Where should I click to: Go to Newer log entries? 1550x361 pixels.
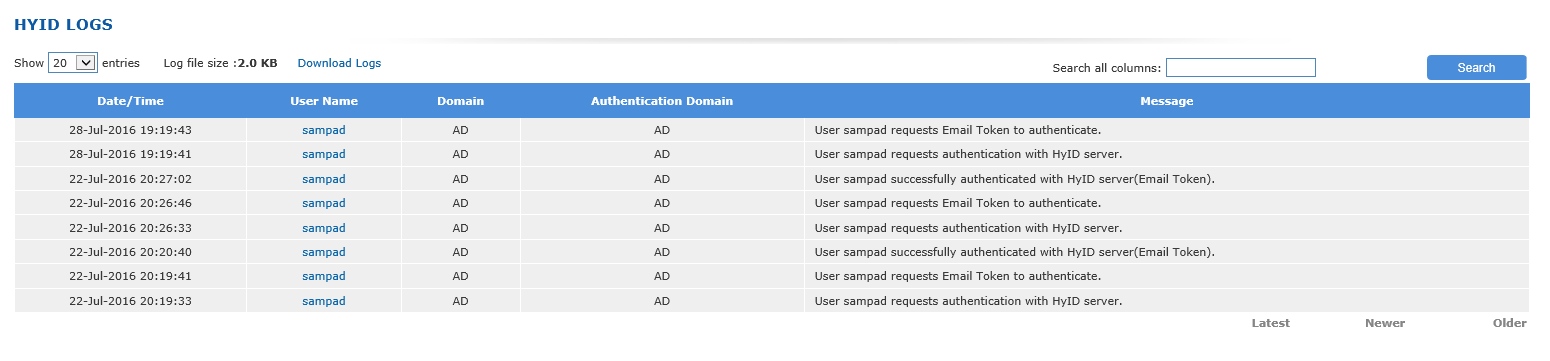tap(1385, 323)
